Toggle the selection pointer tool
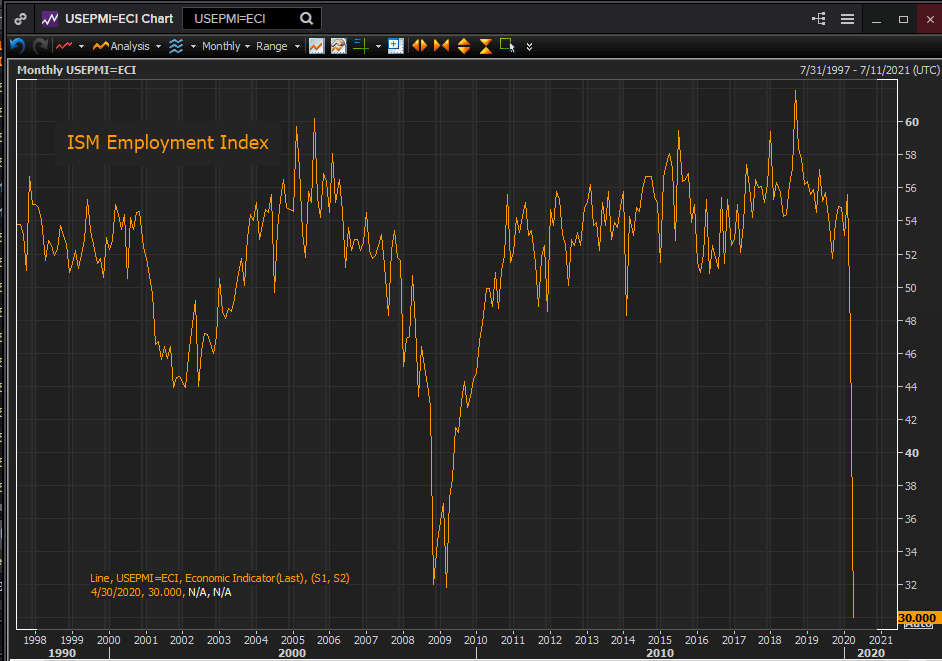 [507, 45]
